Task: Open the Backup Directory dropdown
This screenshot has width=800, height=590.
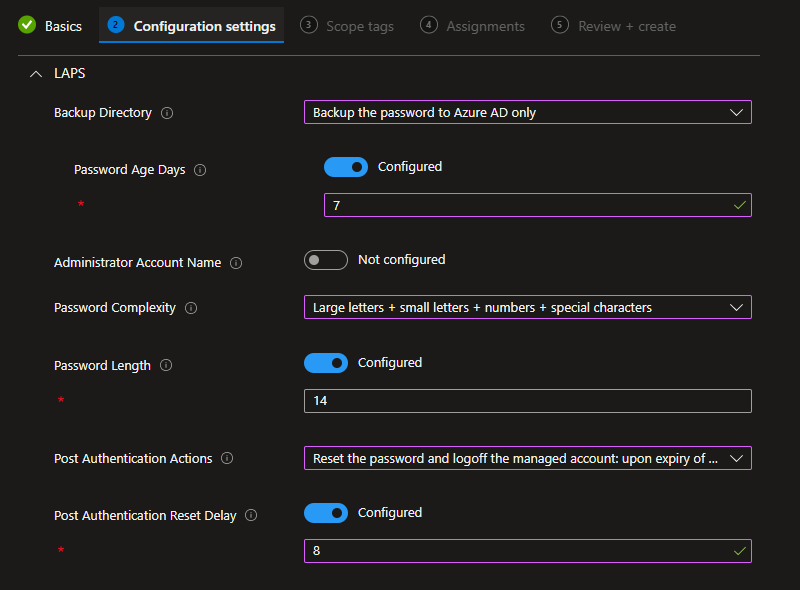Action: pos(527,112)
